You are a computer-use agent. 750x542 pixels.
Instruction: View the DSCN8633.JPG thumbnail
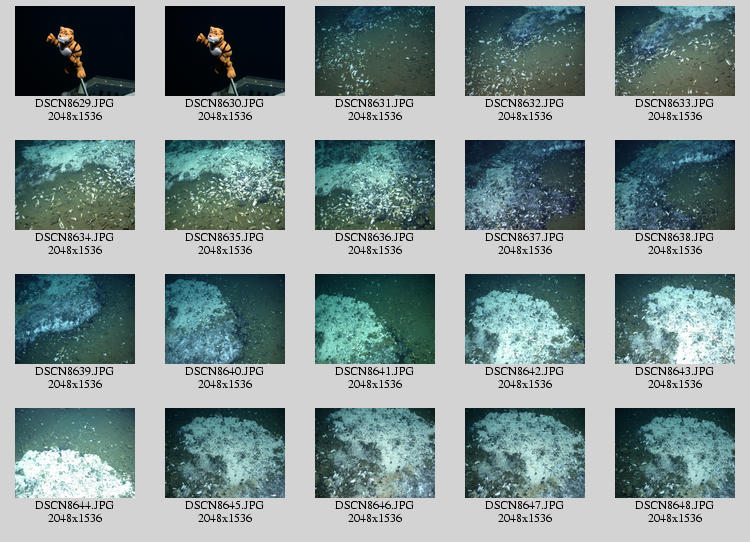(675, 51)
